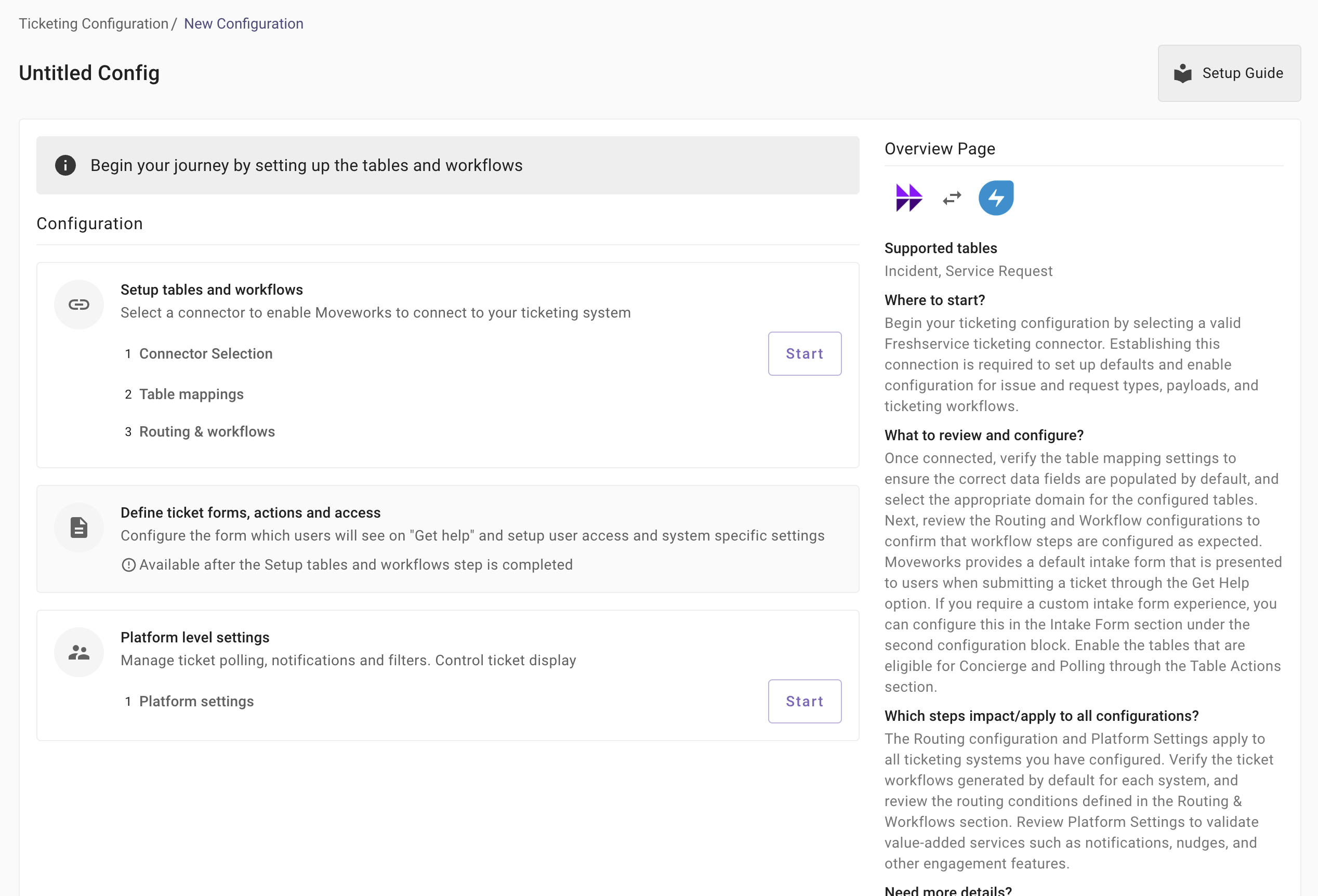Image resolution: width=1318 pixels, height=896 pixels.
Task: Click the document icon for ticket forms
Action: [x=79, y=528]
